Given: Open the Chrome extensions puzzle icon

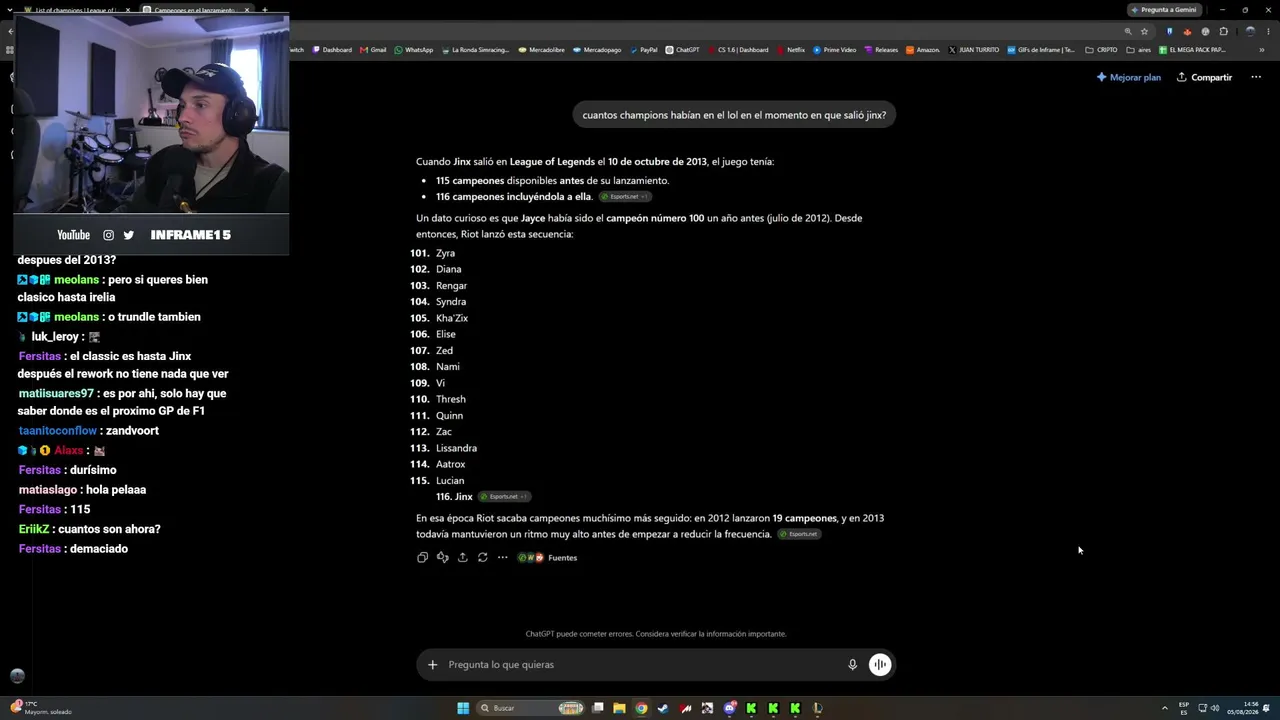Looking at the screenshot, I should tap(1223, 31).
